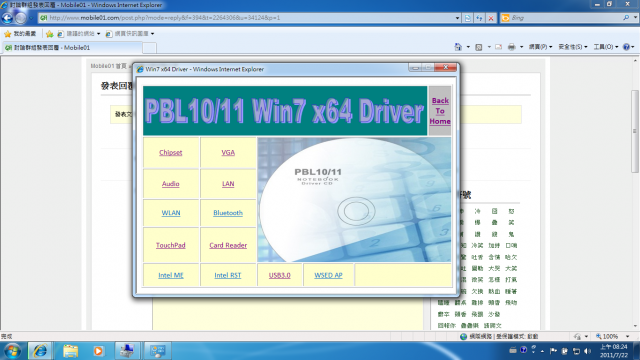Expand Print button dropdown arrow

tap(521, 47)
